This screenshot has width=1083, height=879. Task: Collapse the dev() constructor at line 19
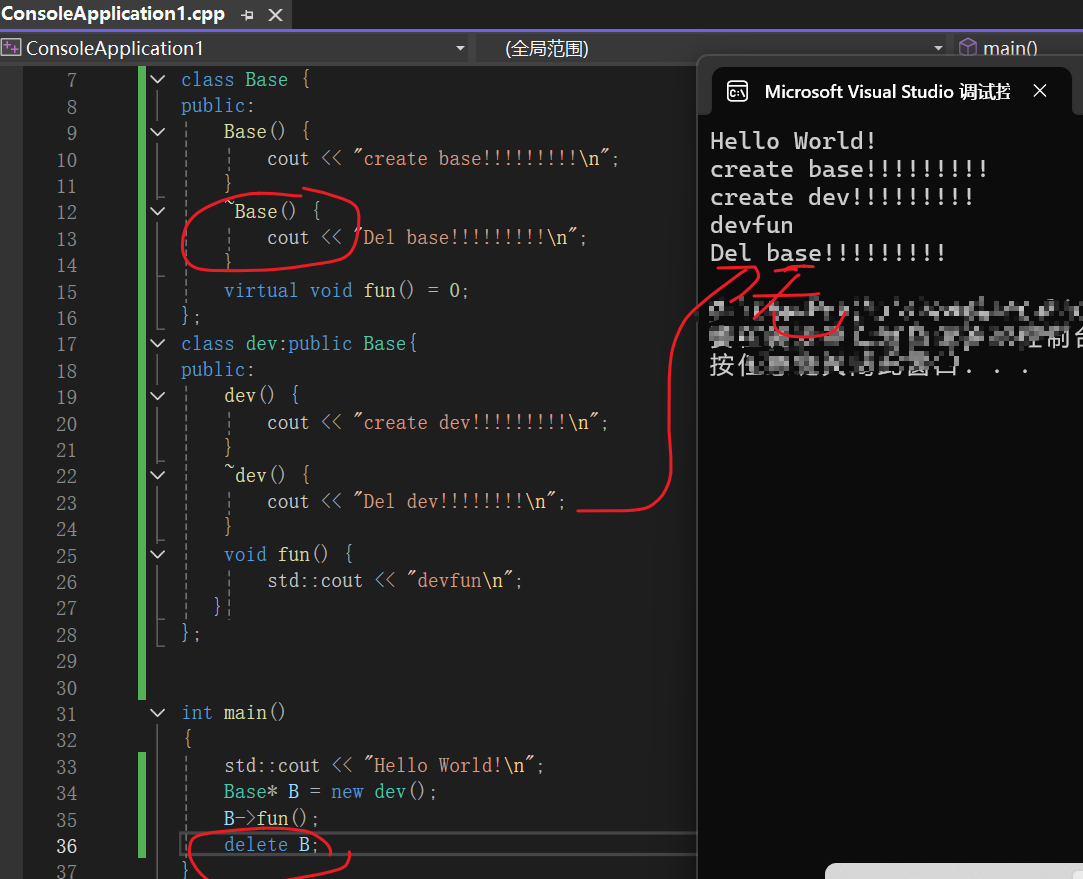pos(157,396)
